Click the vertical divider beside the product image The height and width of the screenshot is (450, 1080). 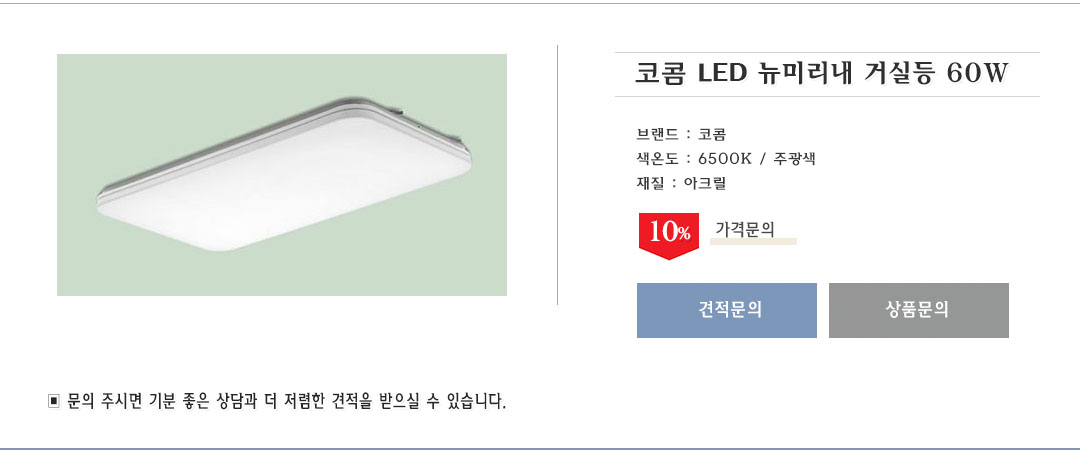[557, 174]
